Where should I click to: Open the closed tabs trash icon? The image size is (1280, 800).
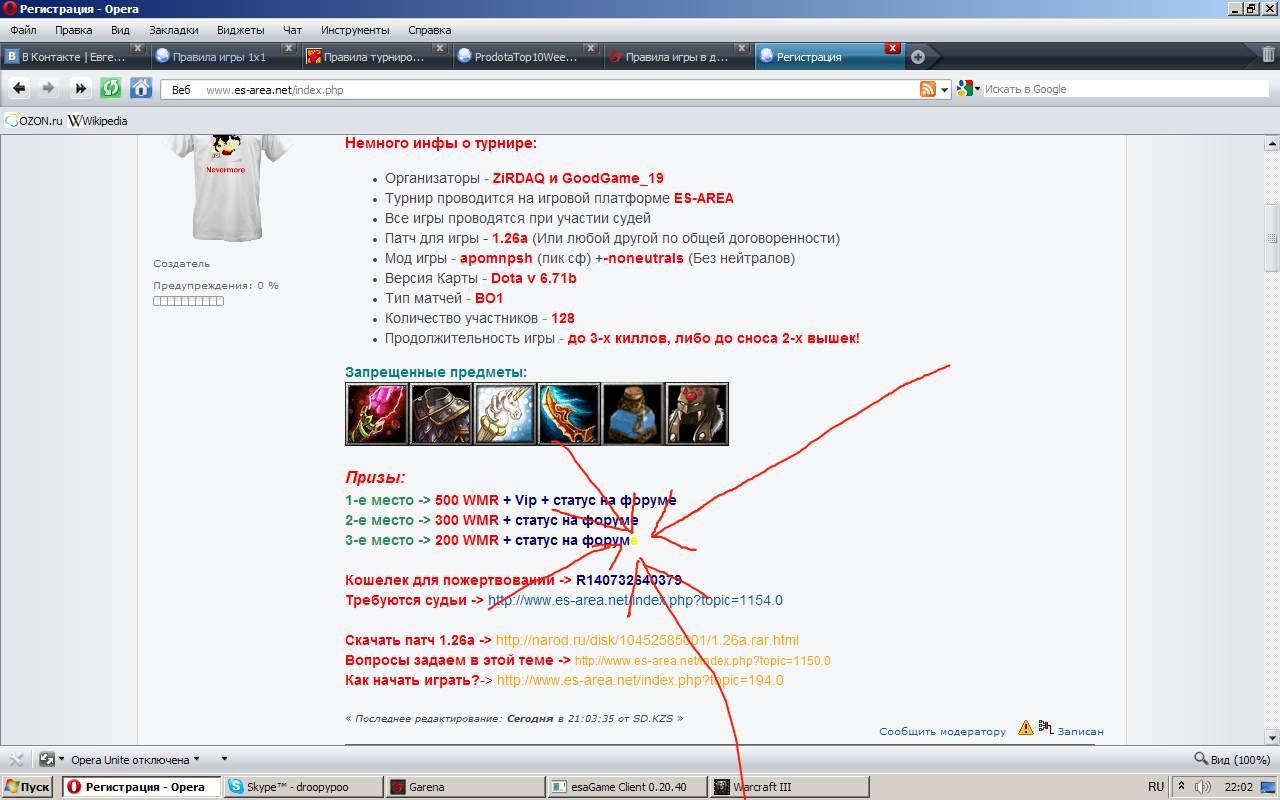[x=1268, y=55]
